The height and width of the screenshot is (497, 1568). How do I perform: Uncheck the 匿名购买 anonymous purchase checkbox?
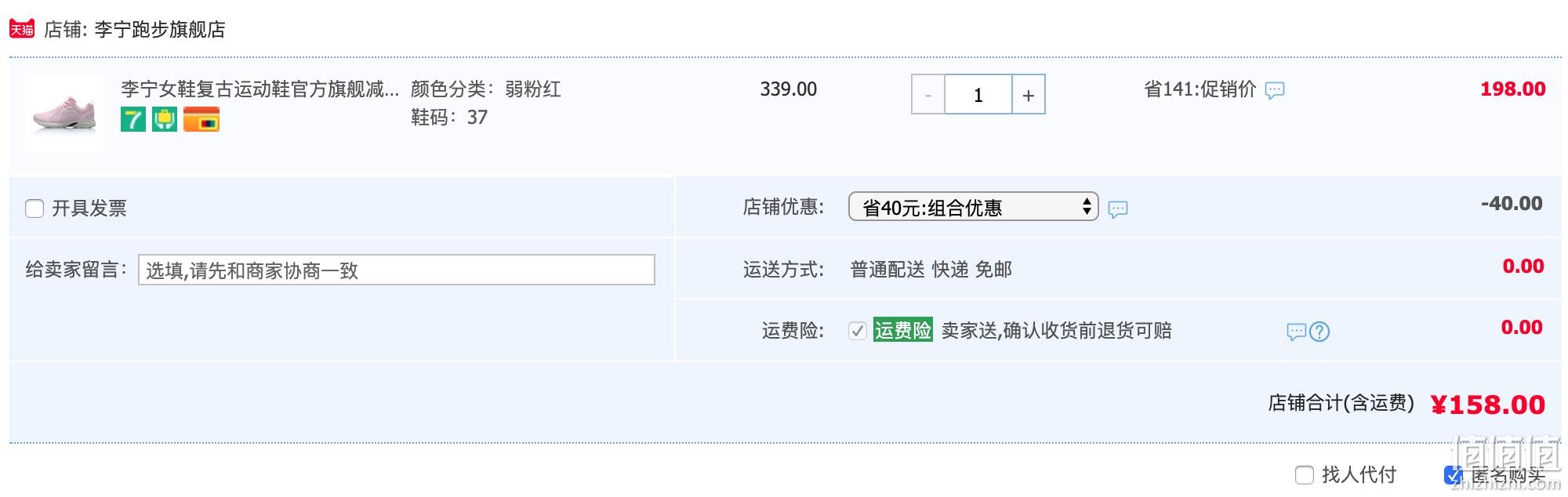click(1454, 475)
